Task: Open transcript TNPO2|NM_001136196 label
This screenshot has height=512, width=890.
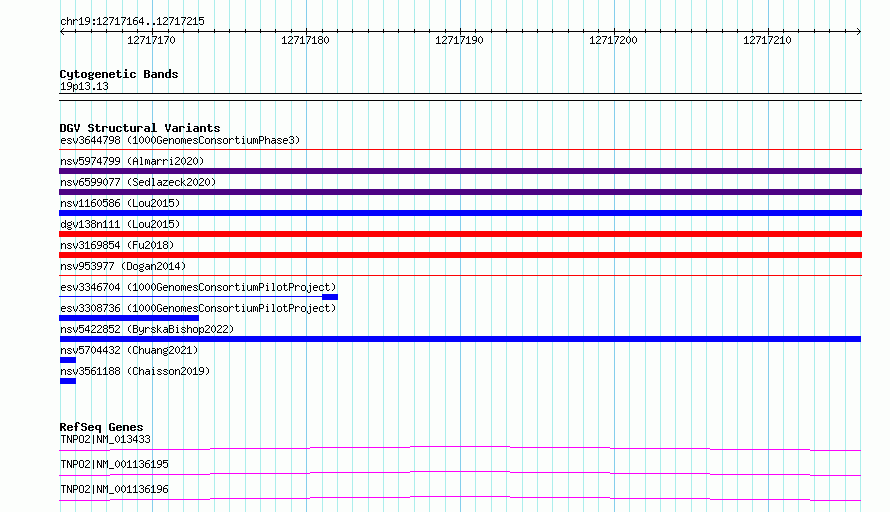Action: pyautogui.click(x=114, y=489)
